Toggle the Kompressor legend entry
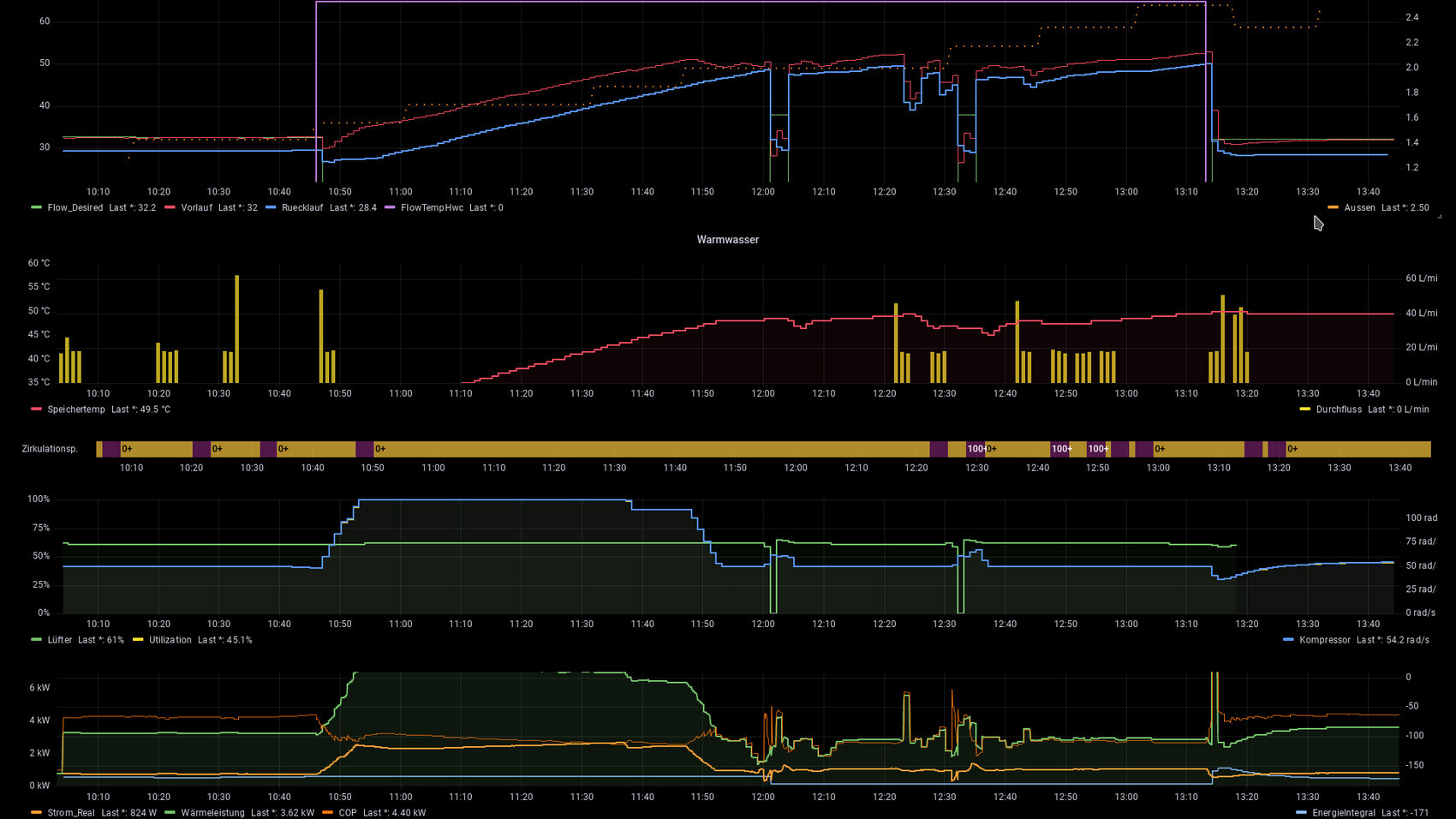 click(1324, 640)
